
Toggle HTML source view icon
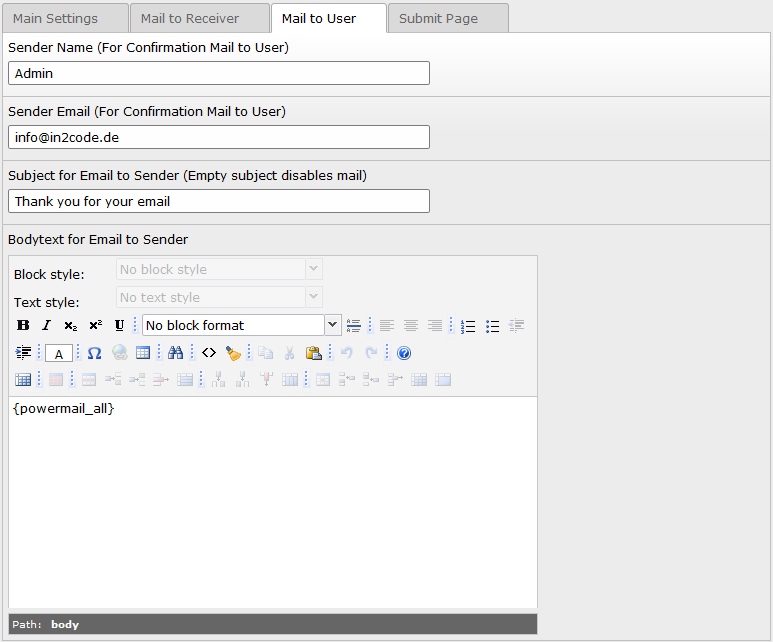208,353
